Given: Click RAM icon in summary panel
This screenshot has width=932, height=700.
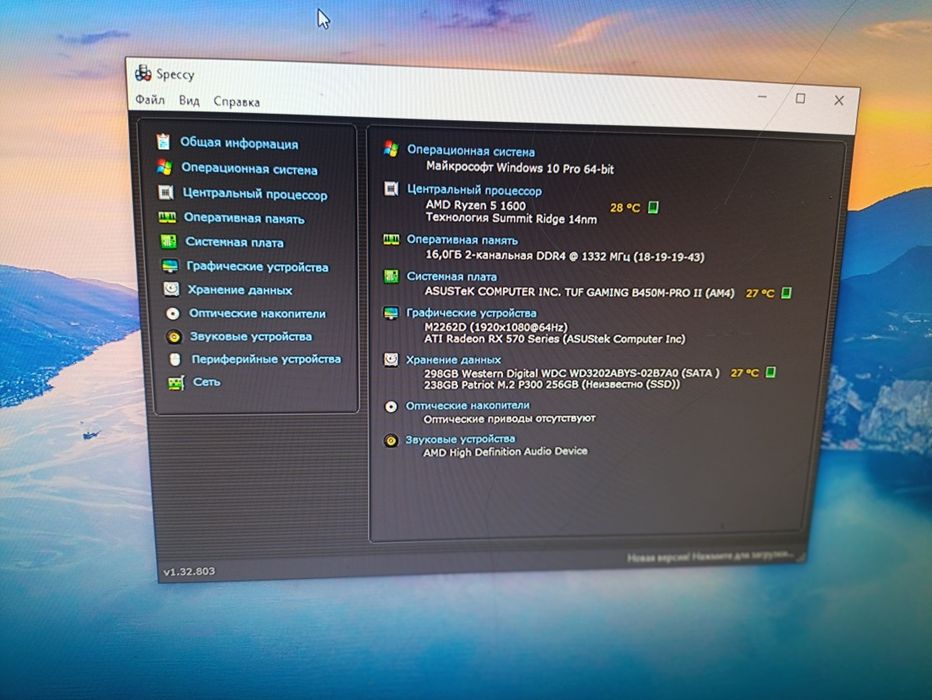Looking at the screenshot, I should [x=391, y=239].
